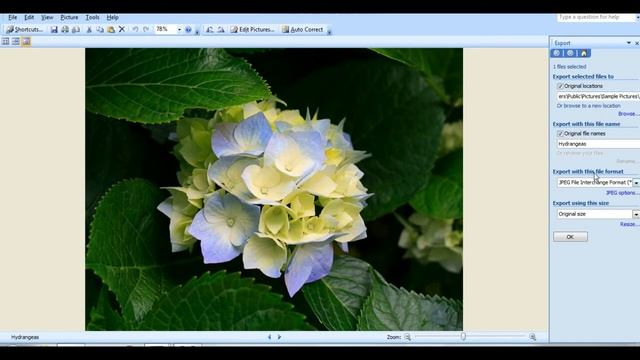Click the blue Help icon in the toolbar

click(x=188, y=29)
